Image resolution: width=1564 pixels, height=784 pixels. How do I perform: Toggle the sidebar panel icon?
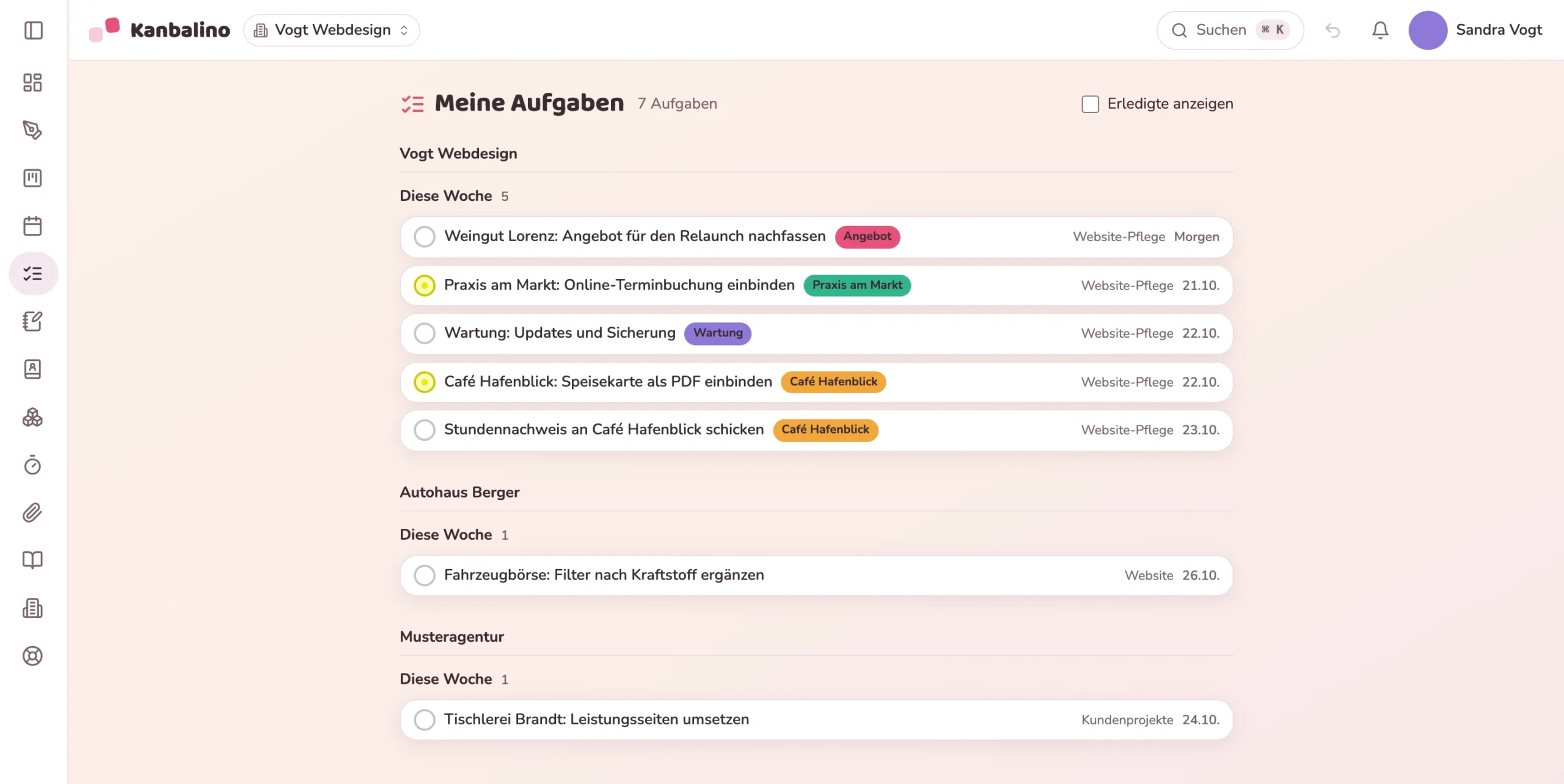[x=33, y=30]
